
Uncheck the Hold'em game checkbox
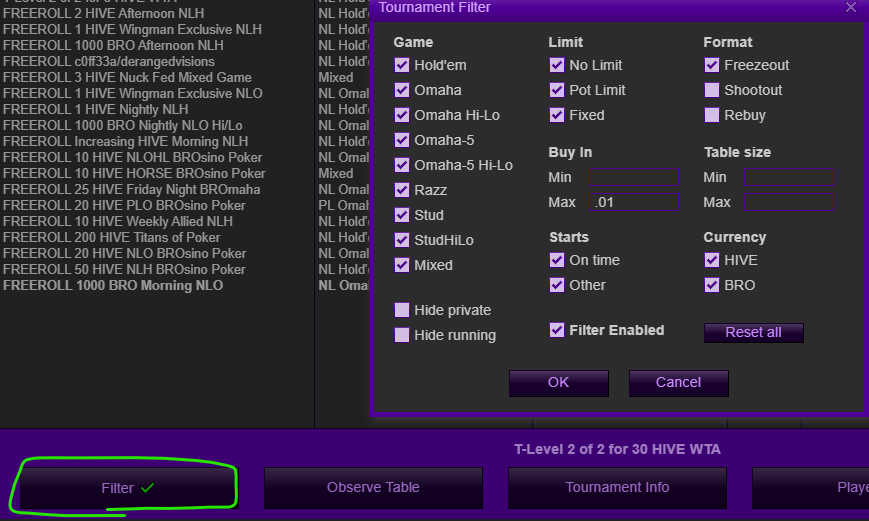tap(402, 65)
